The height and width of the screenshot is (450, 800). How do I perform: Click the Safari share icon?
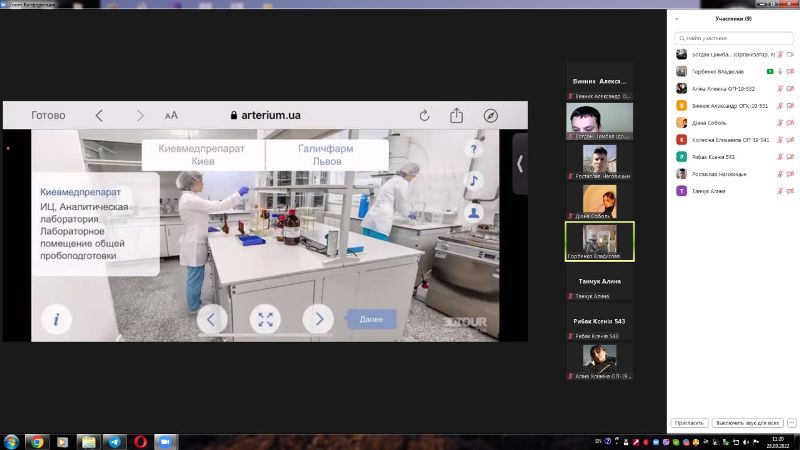tap(456, 115)
